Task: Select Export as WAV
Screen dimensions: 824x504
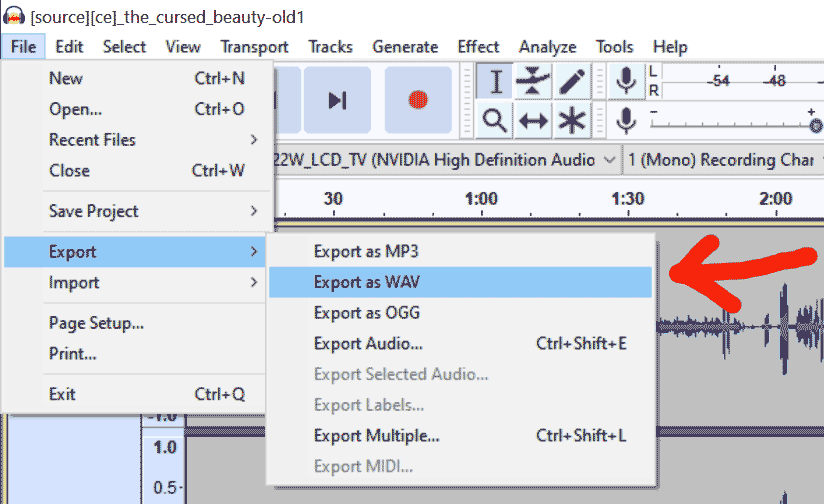Action: pos(460,282)
